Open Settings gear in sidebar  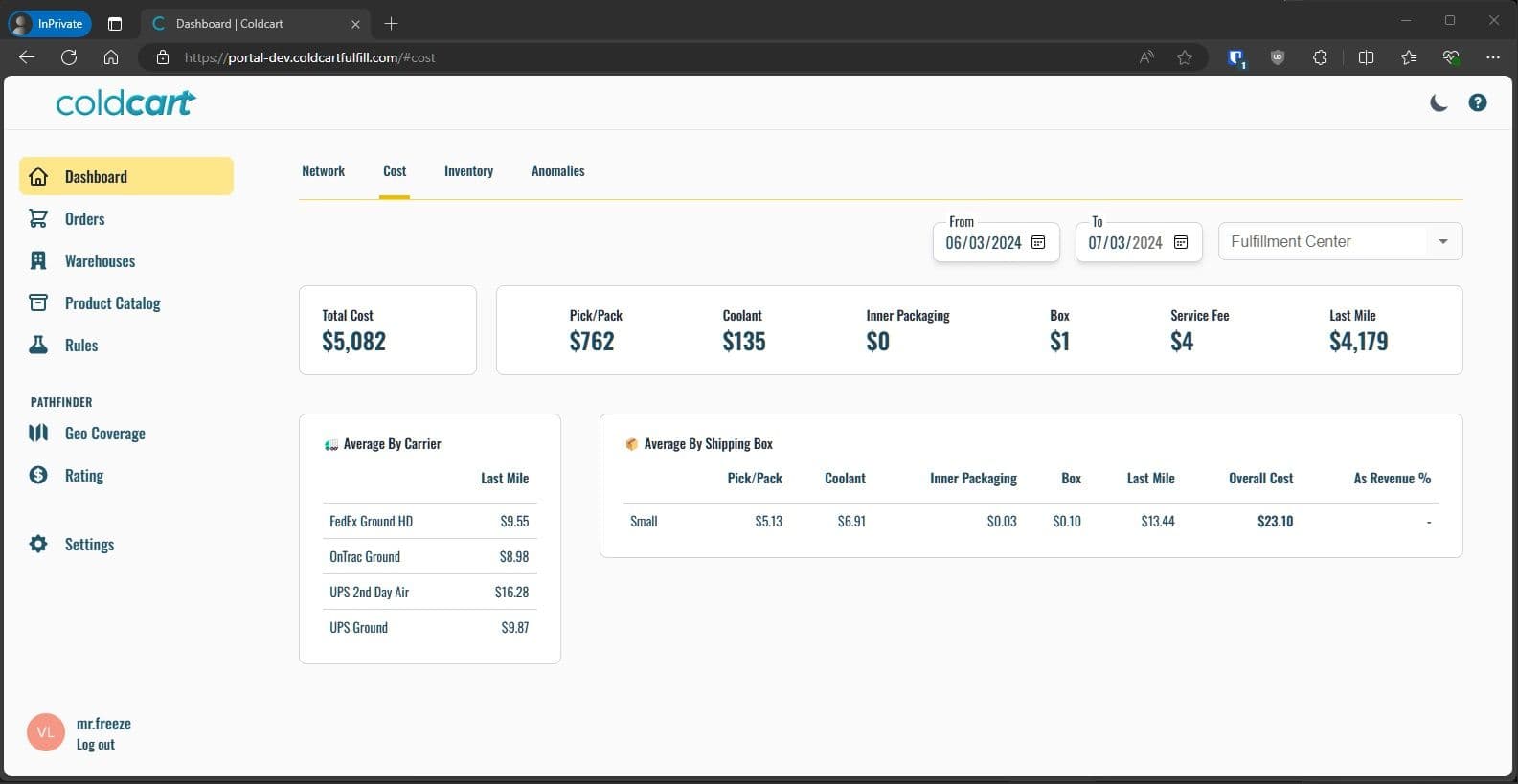(38, 545)
